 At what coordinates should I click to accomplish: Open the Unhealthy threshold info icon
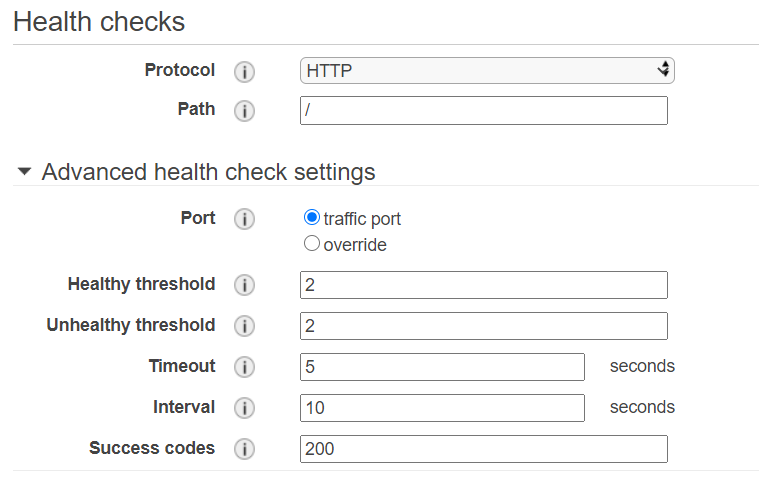(x=244, y=327)
